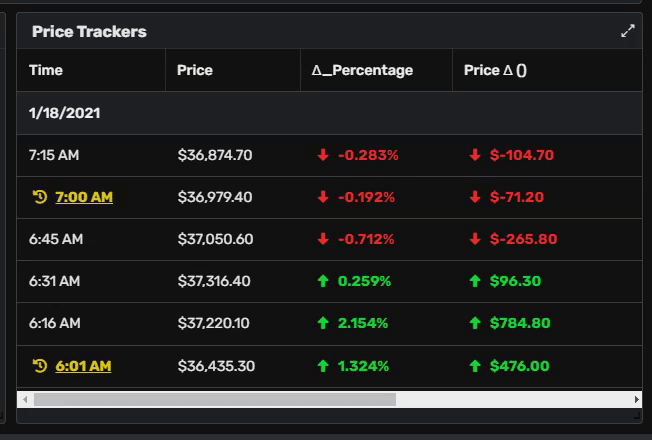Sort by the Price Δ () column header
The height and width of the screenshot is (440, 652).
[547, 70]
